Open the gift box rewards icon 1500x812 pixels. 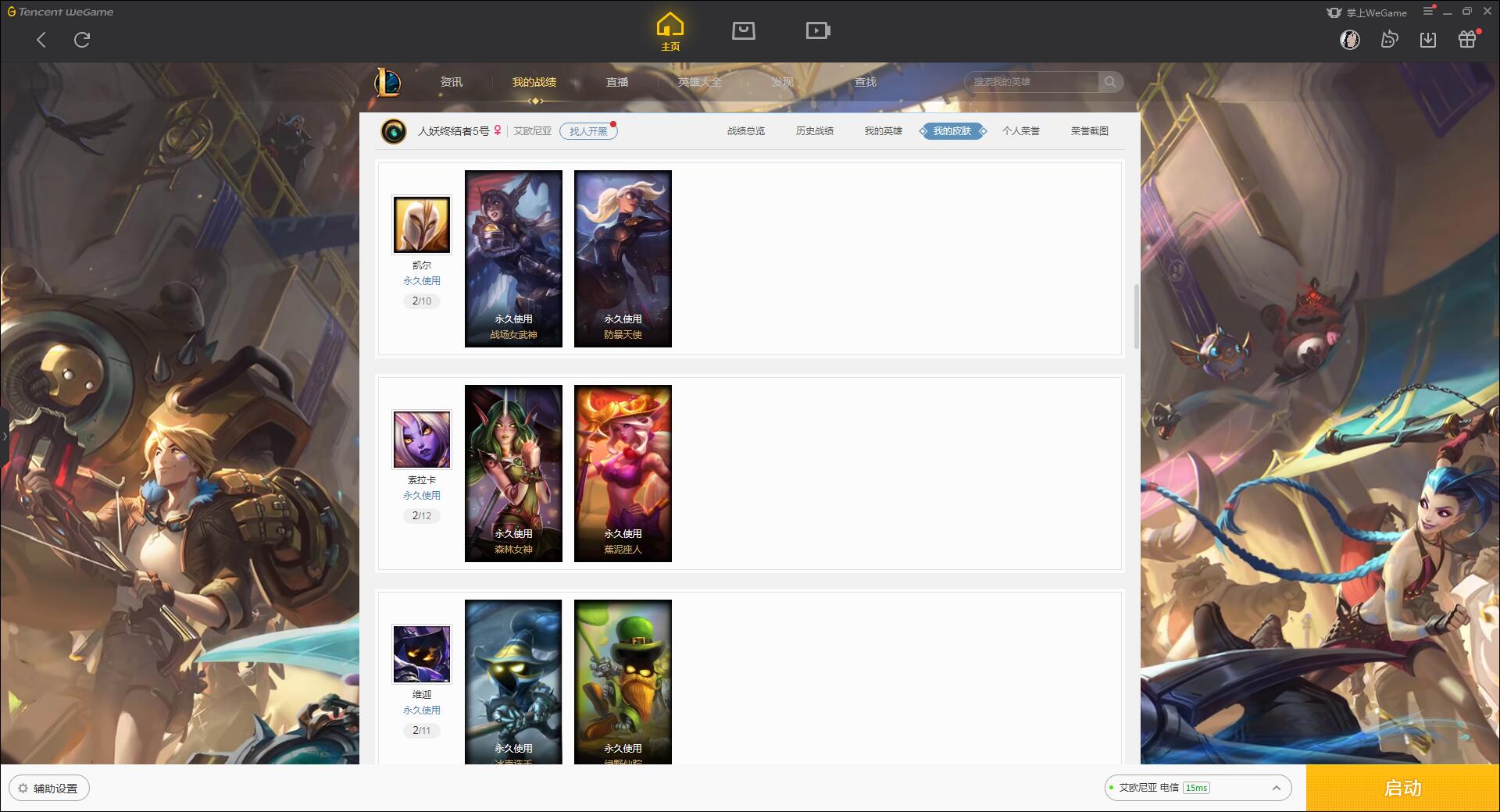[1467, 39]
